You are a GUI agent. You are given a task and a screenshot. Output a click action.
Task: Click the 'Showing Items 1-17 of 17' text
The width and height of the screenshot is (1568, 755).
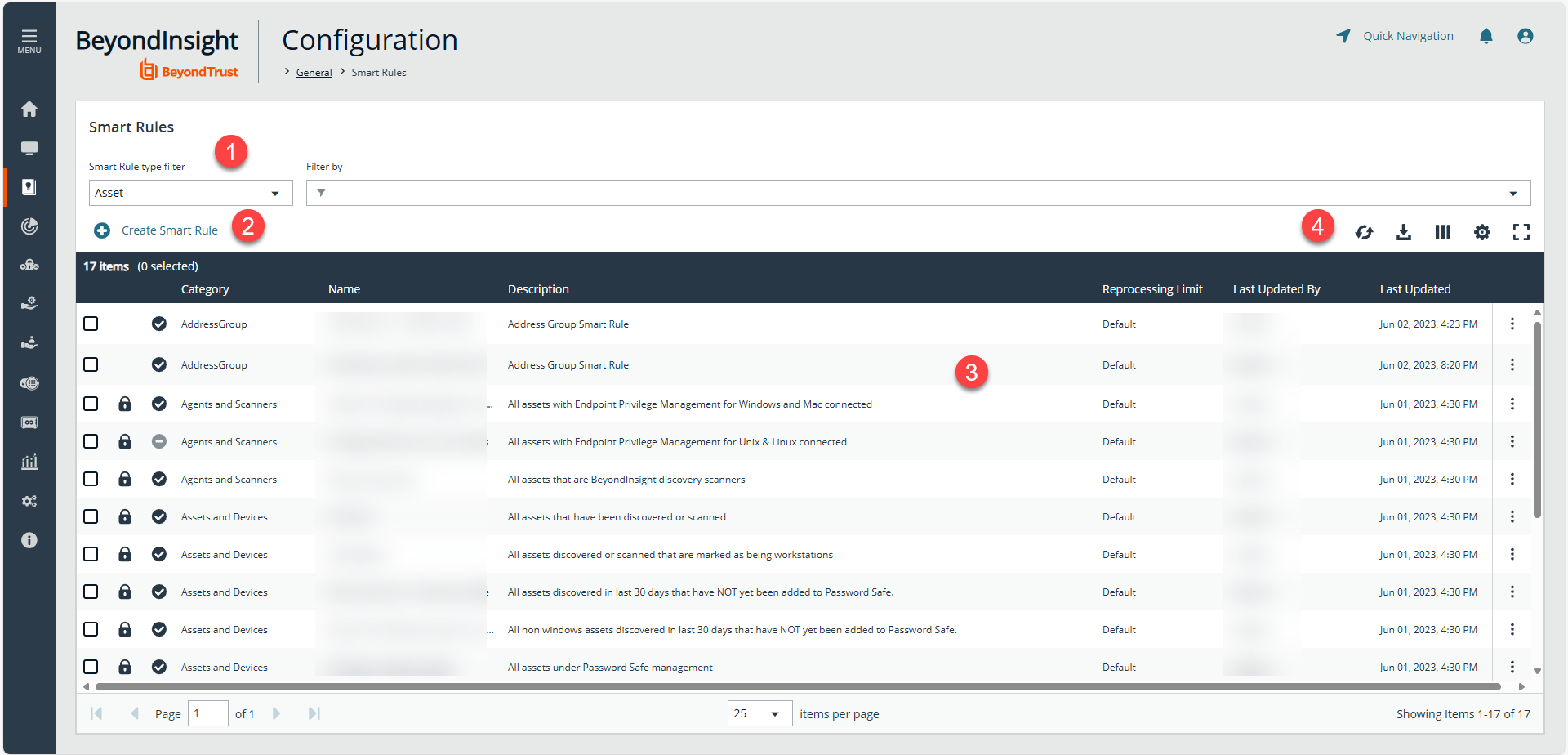pyautogui.click(x=1463, y=714)
